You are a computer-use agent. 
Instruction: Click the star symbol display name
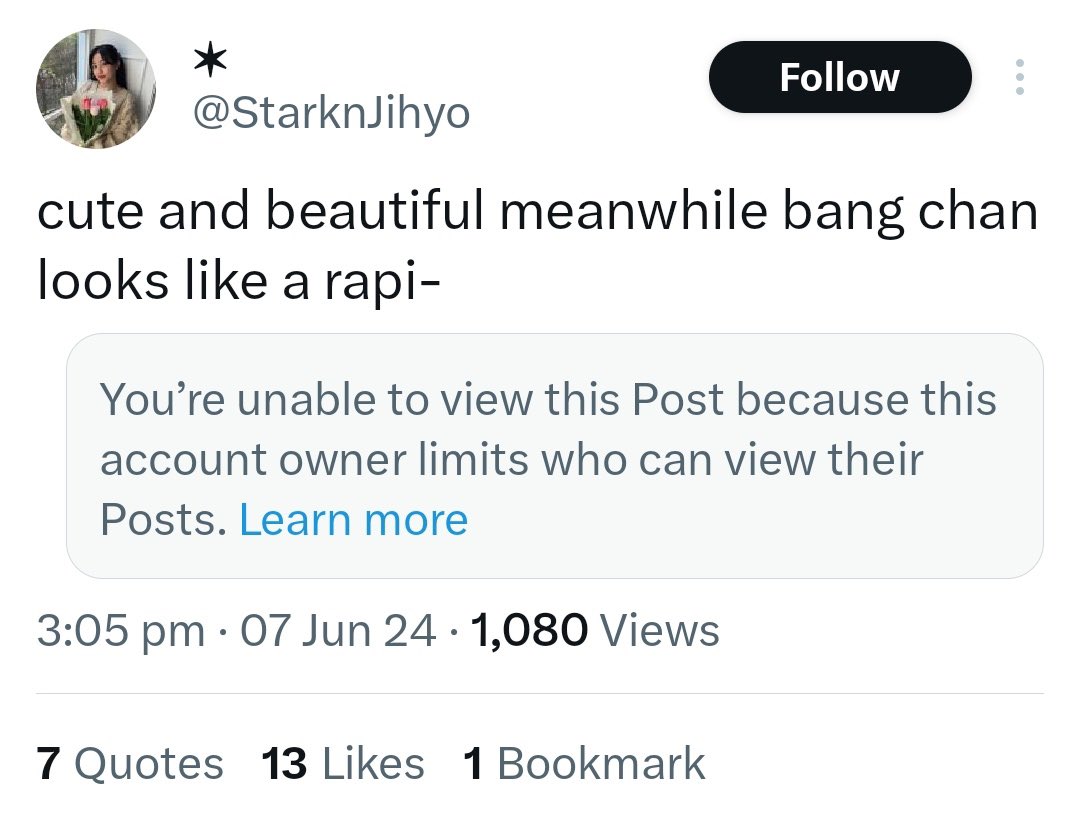[209, 60]
